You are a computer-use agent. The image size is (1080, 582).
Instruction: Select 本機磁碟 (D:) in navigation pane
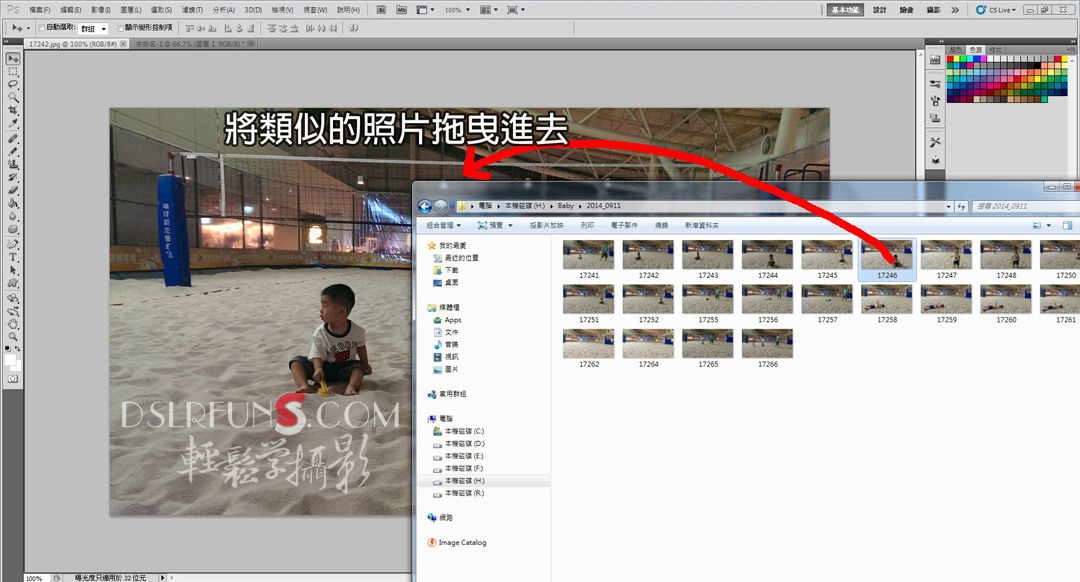tap(464, 443)
